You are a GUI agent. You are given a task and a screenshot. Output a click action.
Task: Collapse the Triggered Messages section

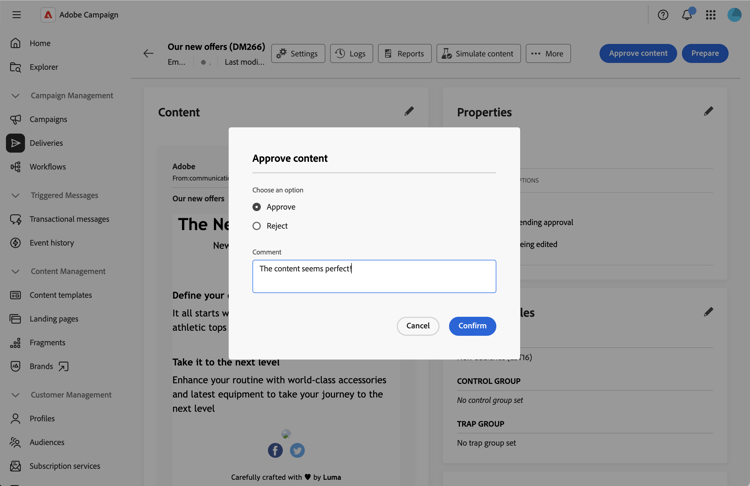point(15,195)
